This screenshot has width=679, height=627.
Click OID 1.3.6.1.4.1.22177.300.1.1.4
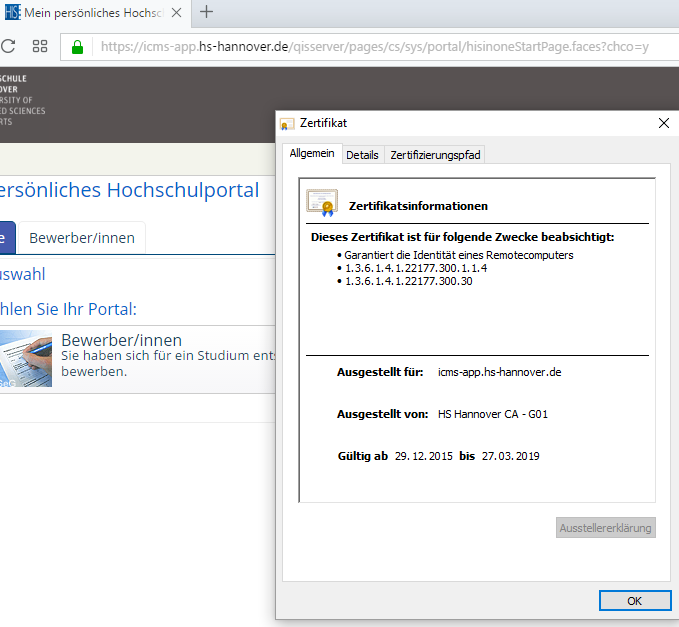click(416, 268)
